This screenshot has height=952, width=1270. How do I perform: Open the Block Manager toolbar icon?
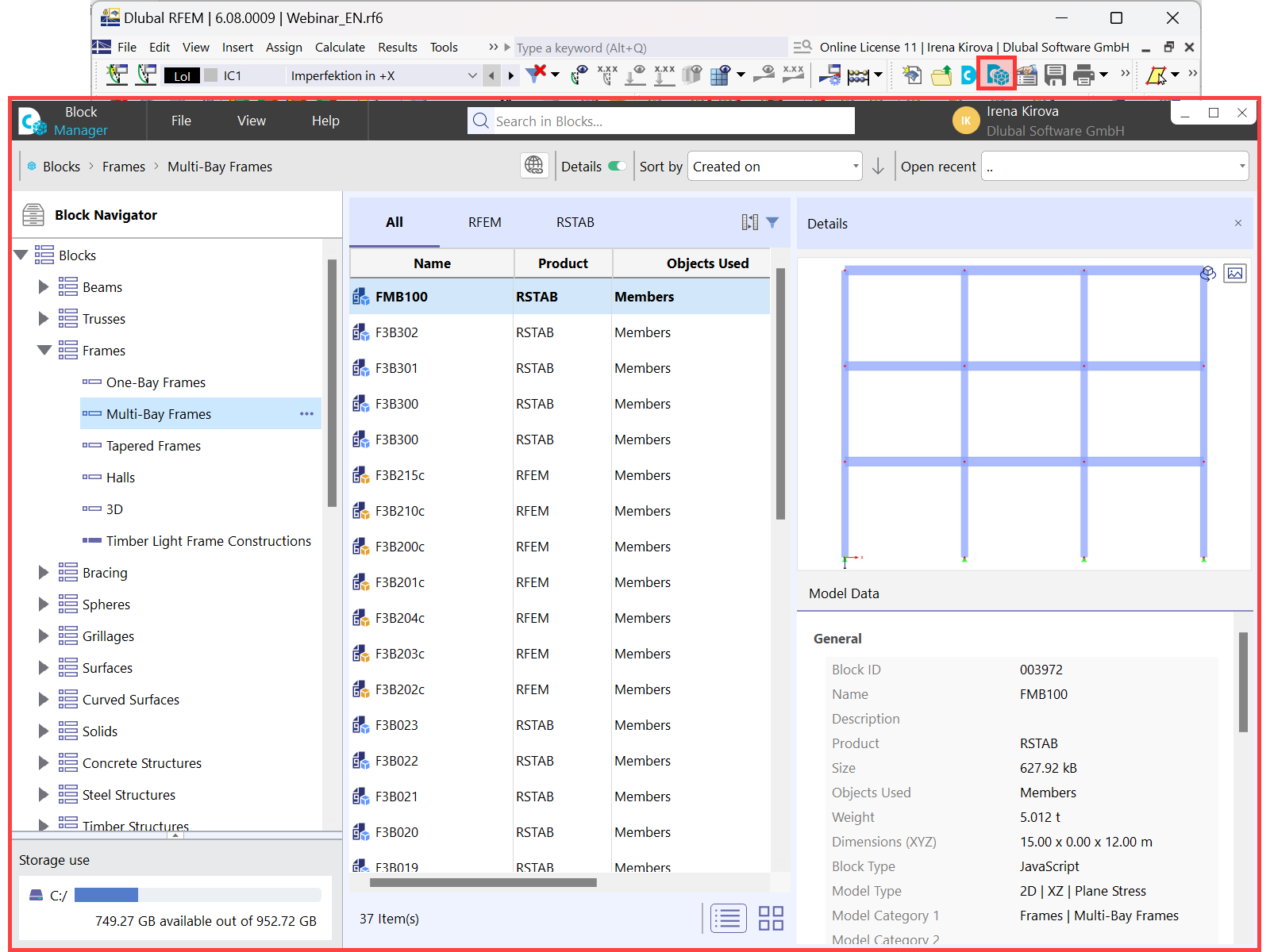tap(998, 75)
